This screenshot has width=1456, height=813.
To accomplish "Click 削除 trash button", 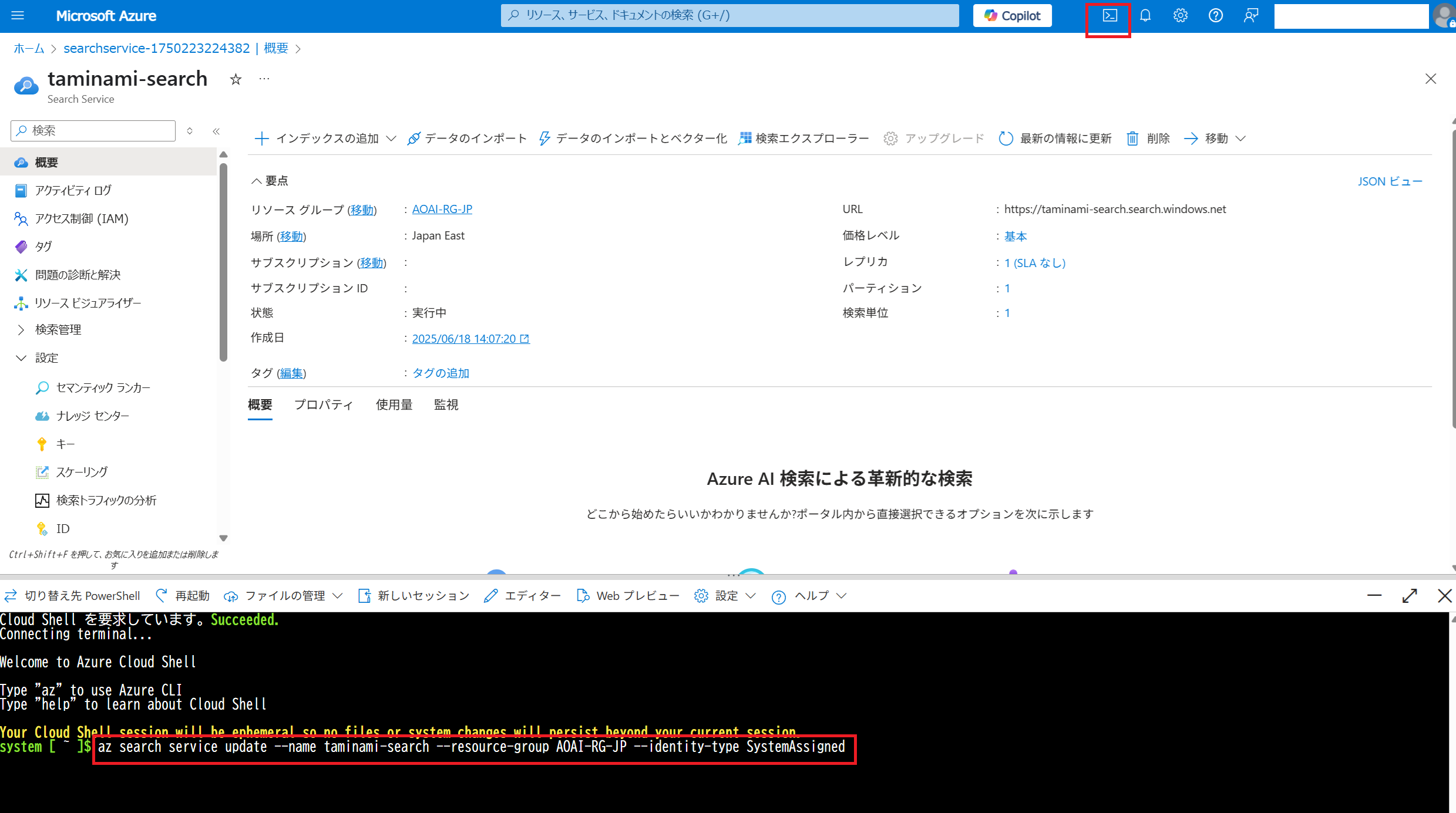I will 1148,139.
